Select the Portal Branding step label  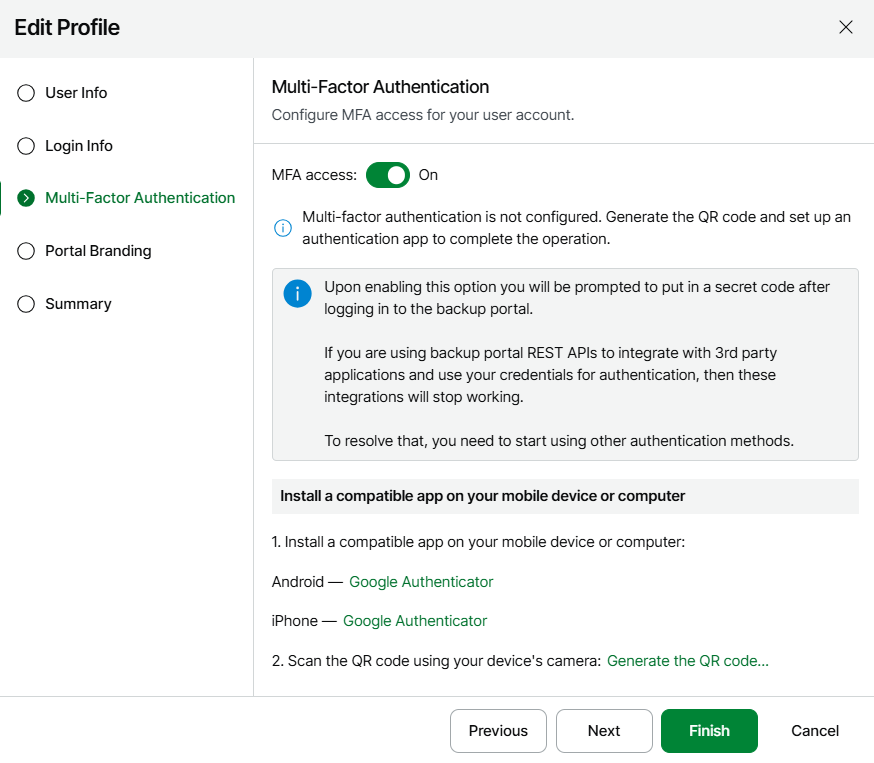98,251
